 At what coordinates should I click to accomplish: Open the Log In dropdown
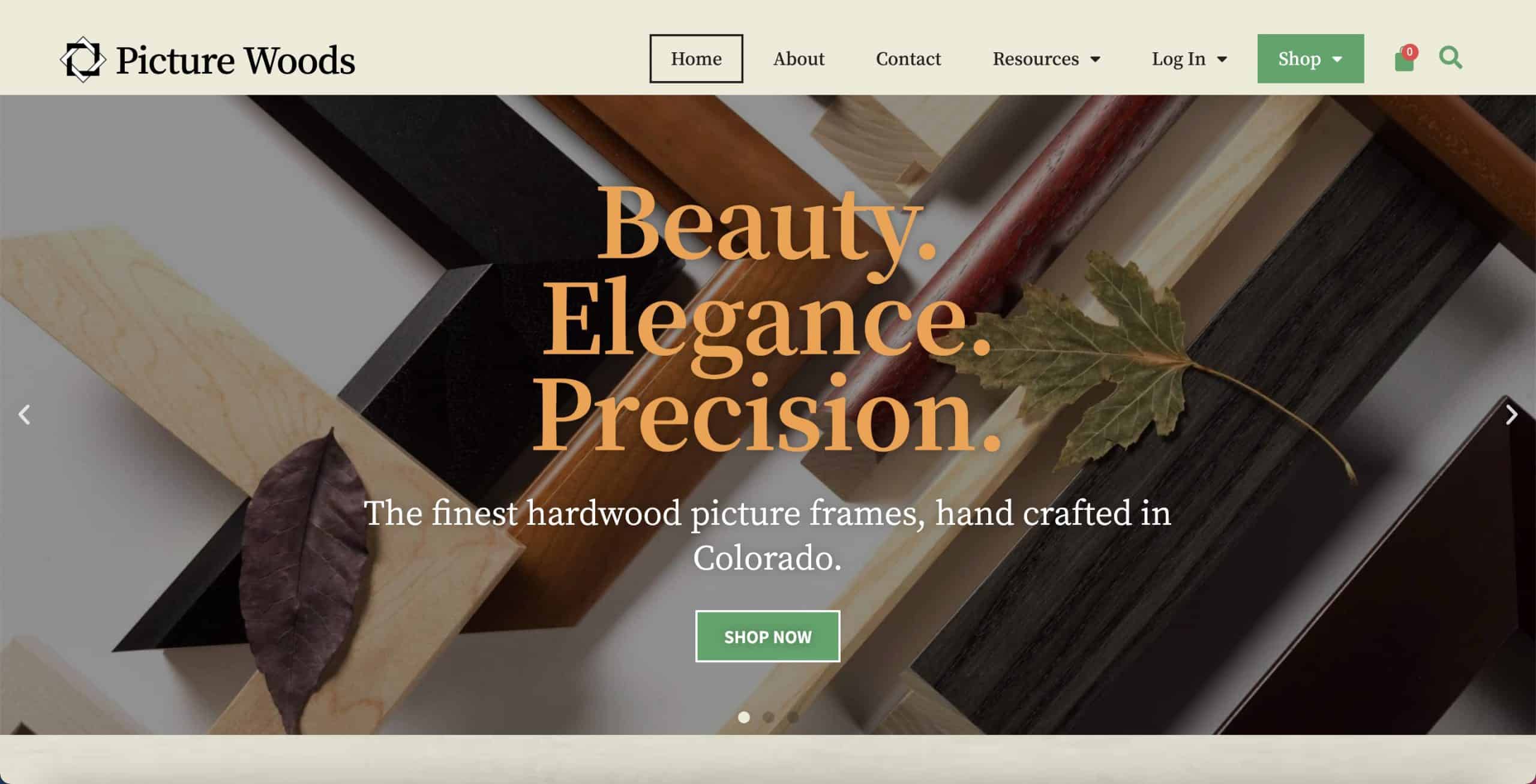tap(1189, 59)
